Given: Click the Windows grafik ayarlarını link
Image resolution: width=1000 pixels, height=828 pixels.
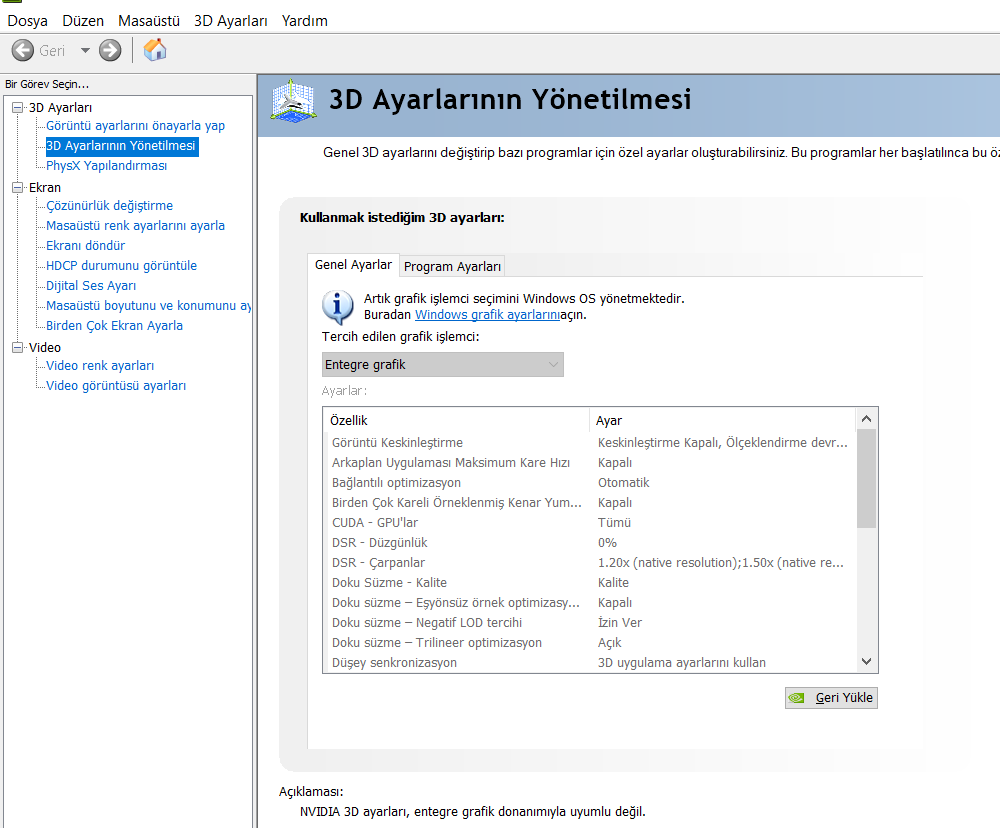Looking at the screenshot, I should 487,315.
